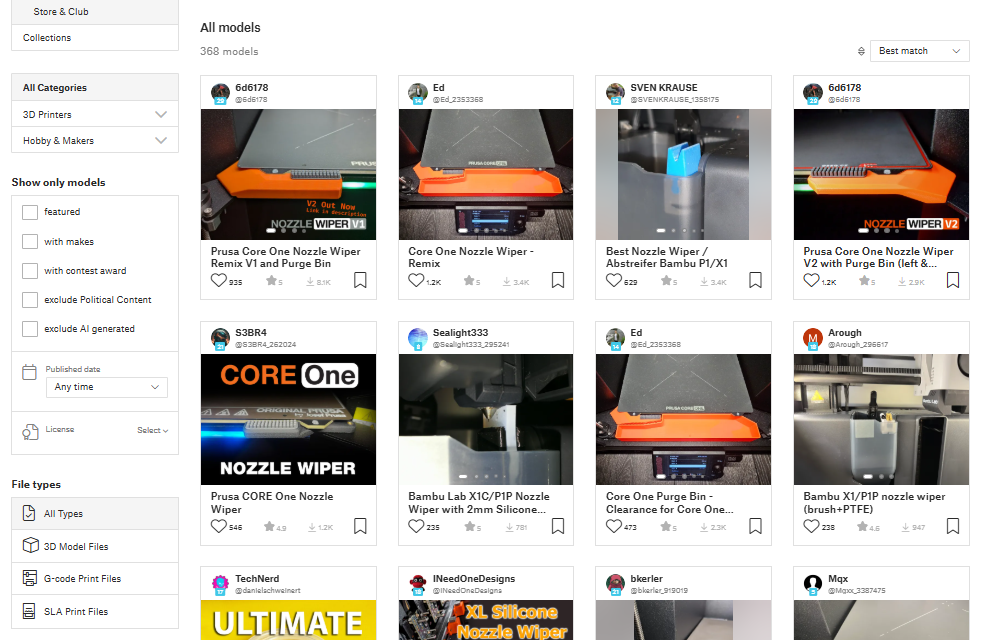Bookmark Prusa Core One Nozzle Wiper V2
Screen dimensions: 985x640
click(x=953, y=280)
